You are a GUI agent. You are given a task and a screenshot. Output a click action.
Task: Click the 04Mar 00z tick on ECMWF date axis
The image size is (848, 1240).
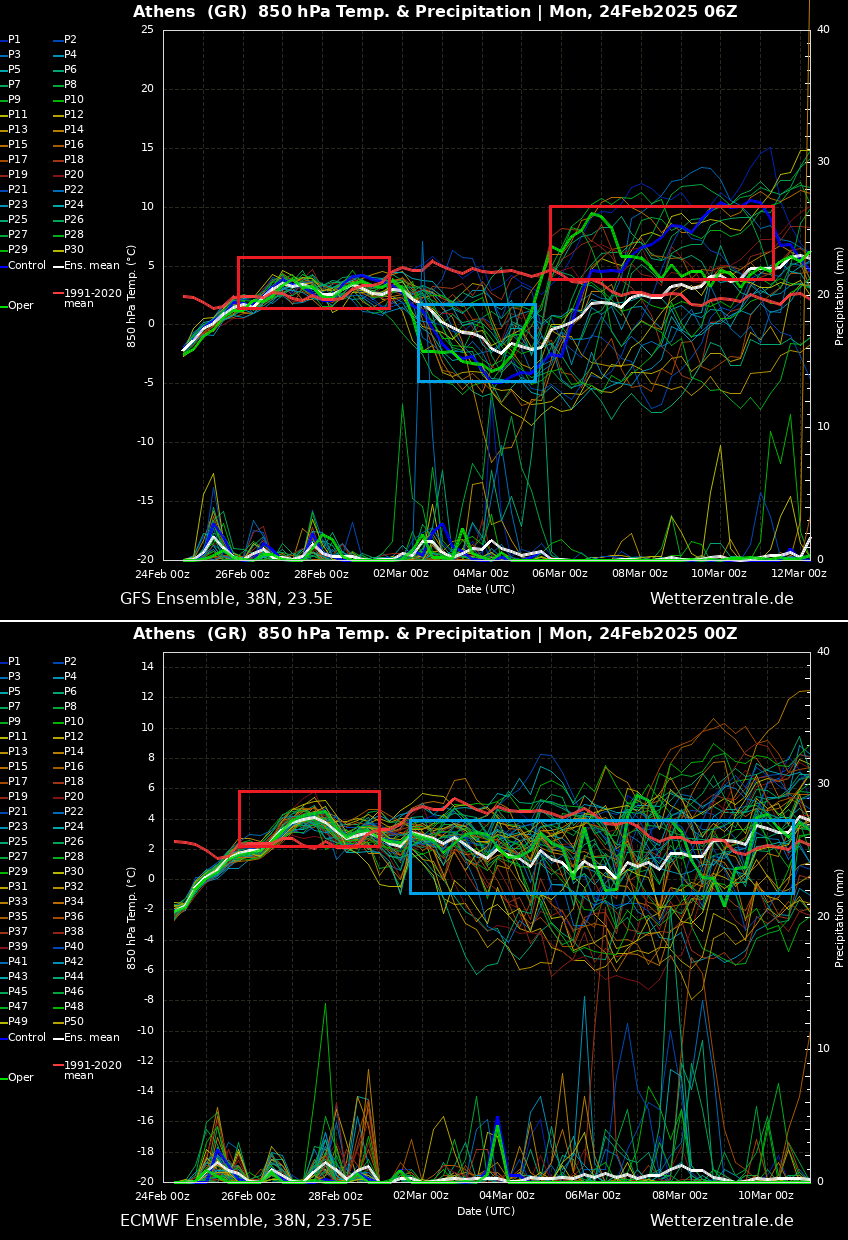pos(507,1196)
